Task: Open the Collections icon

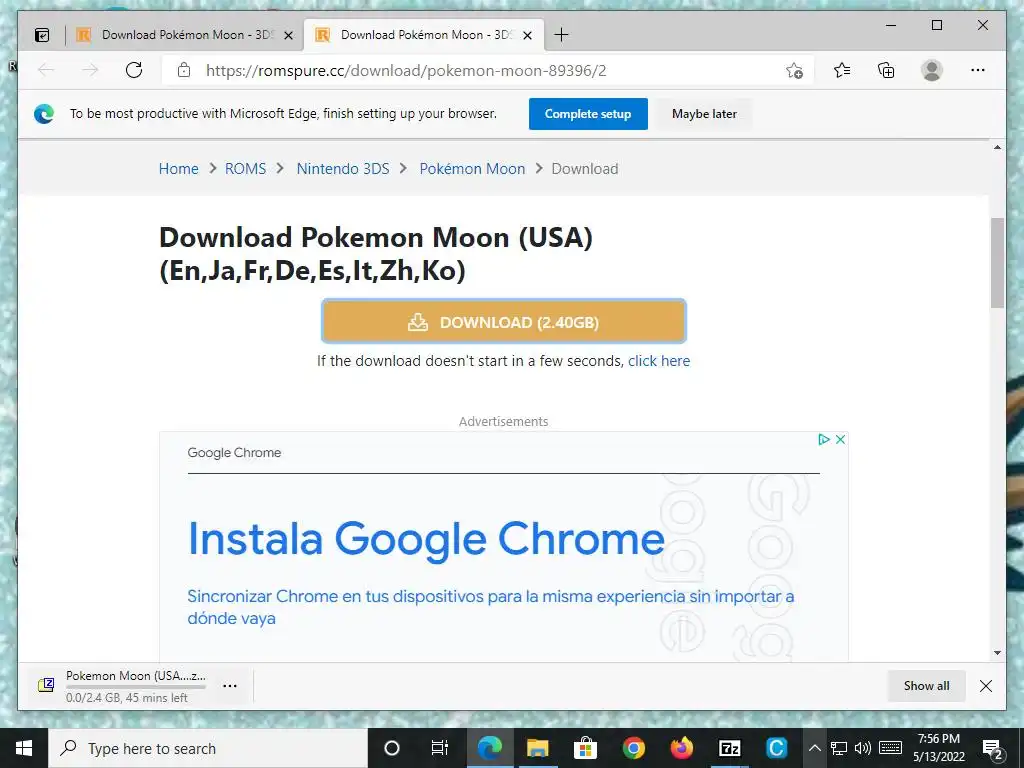Action: click(886, 70)
